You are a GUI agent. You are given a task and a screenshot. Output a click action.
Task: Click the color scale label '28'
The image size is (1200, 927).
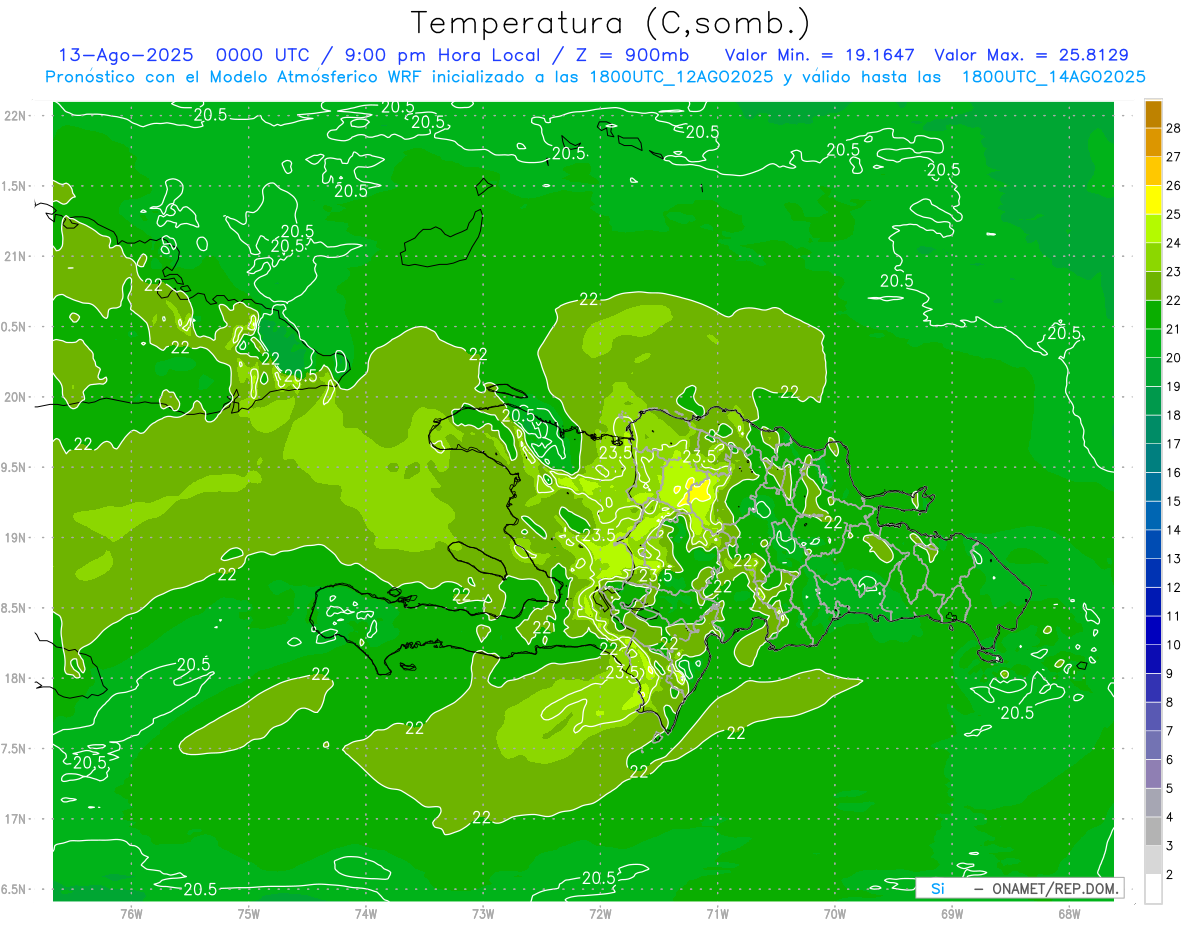(x=1175, y=128)
